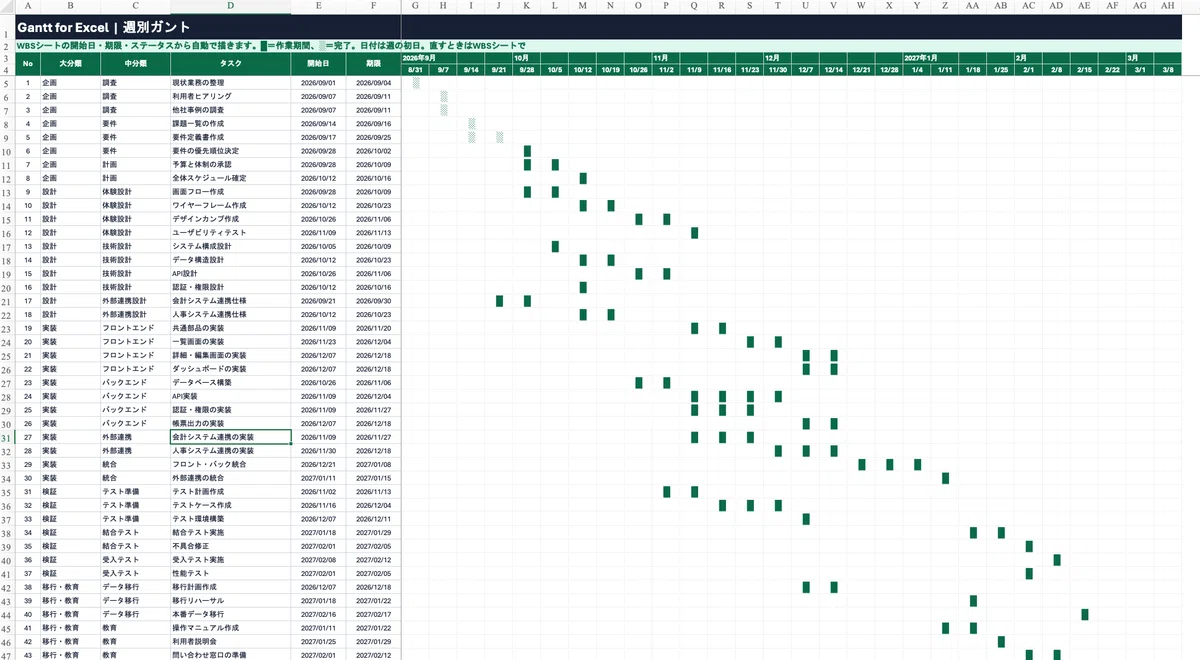Screen dimensions: 1200x660
Task: Select the task cell '移行リハーサル'
Action: point(231,600)
